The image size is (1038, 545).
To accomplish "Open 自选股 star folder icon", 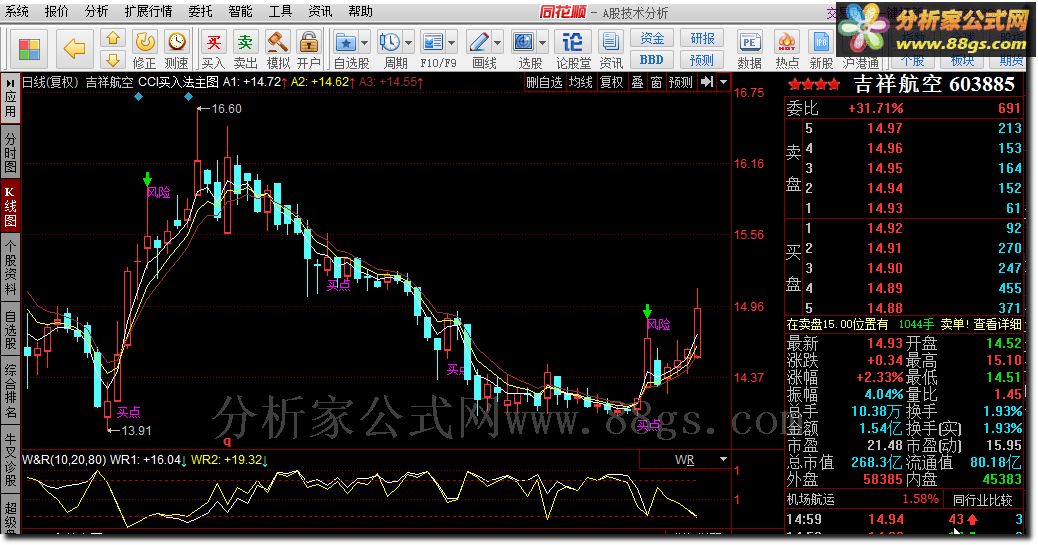I will pos(346,42).
